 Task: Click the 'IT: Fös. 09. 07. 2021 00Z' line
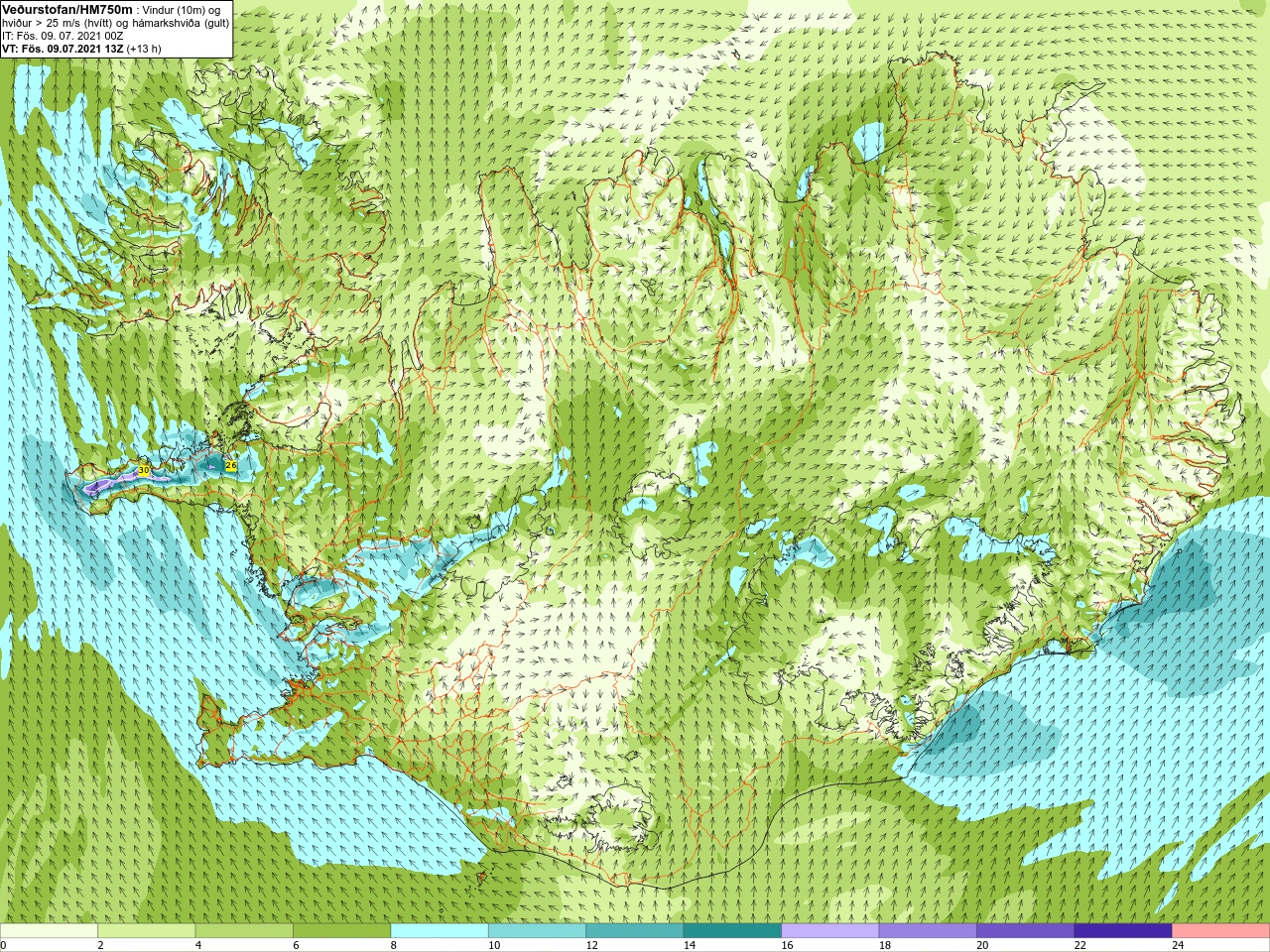pyautogui.click(x=63, y=36)
